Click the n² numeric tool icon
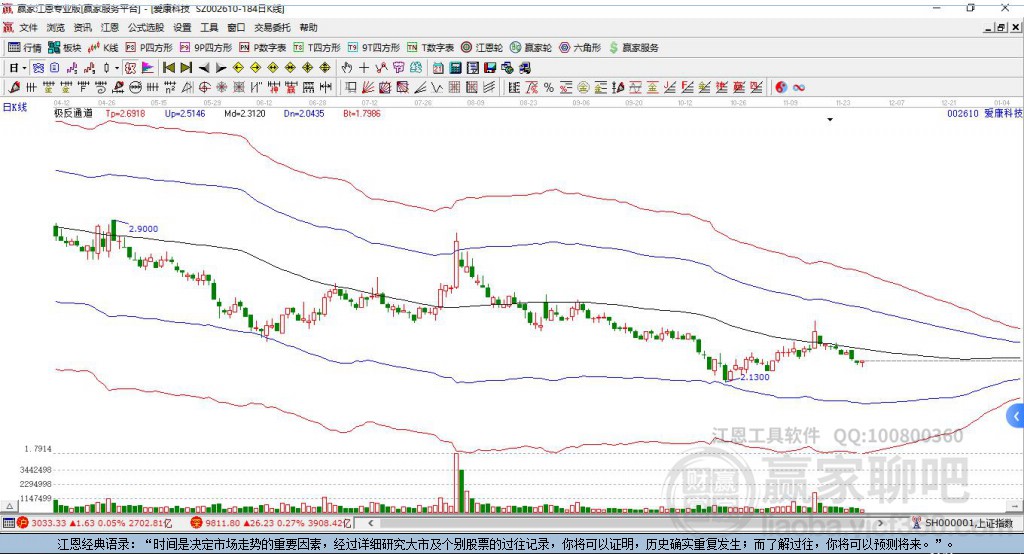Image resolution: width=1024 pixels, height=554 pixels. (170, 87)
